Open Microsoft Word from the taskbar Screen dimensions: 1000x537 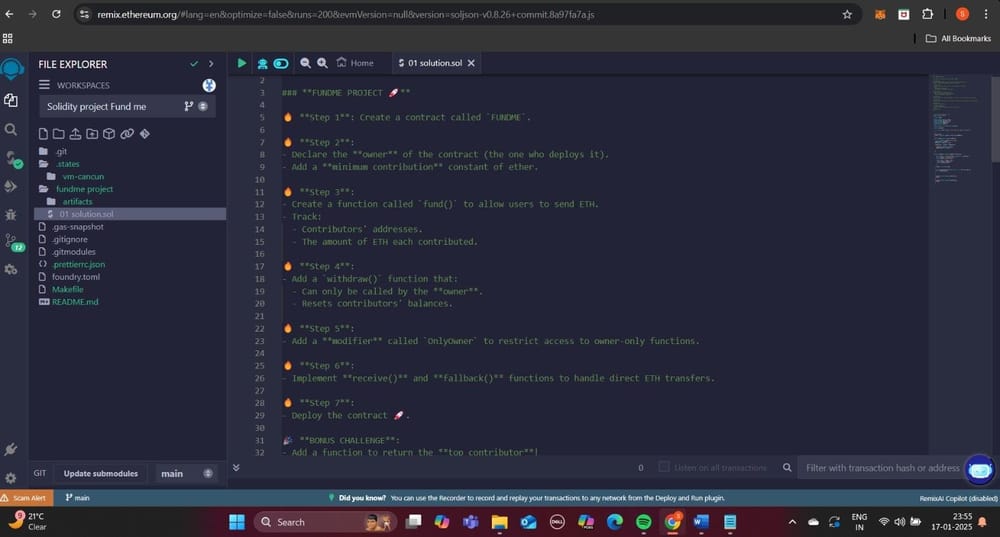point(701,522)
